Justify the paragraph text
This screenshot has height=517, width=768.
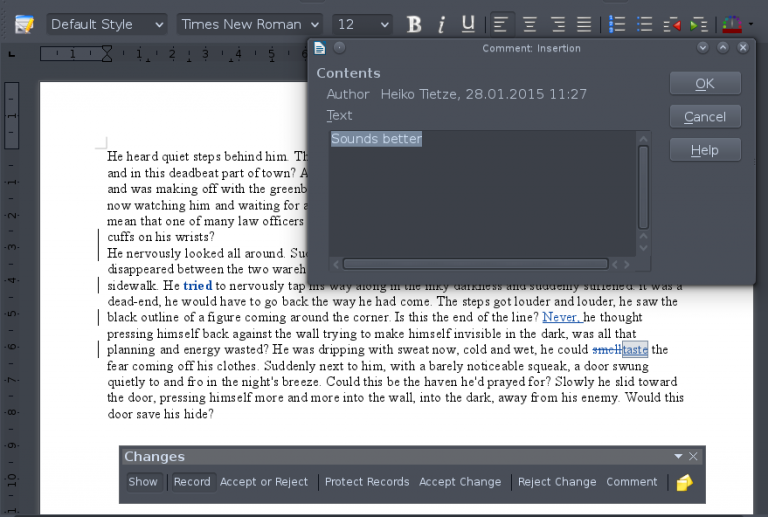tap(585, 24)
